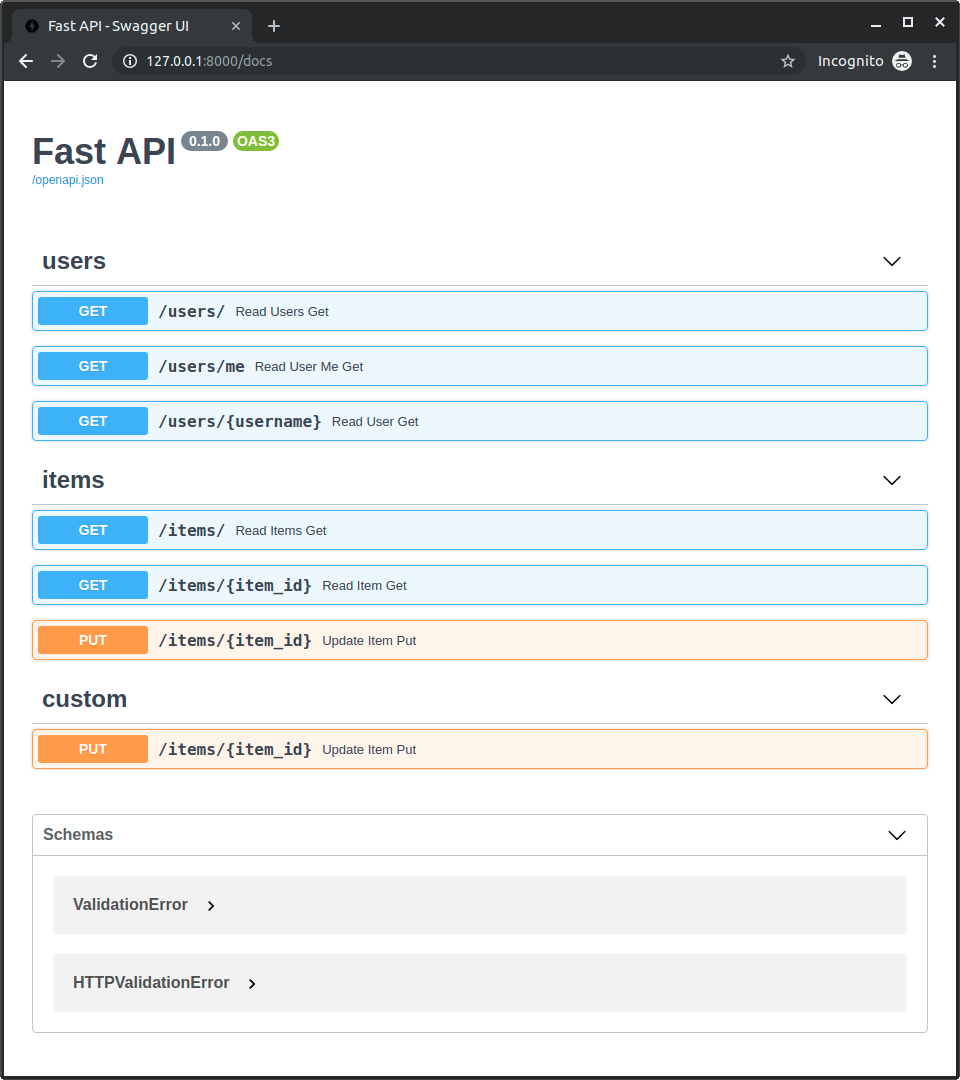Click the browser forward arrow
960x1080 pixels.
click(x=58, y=61)
